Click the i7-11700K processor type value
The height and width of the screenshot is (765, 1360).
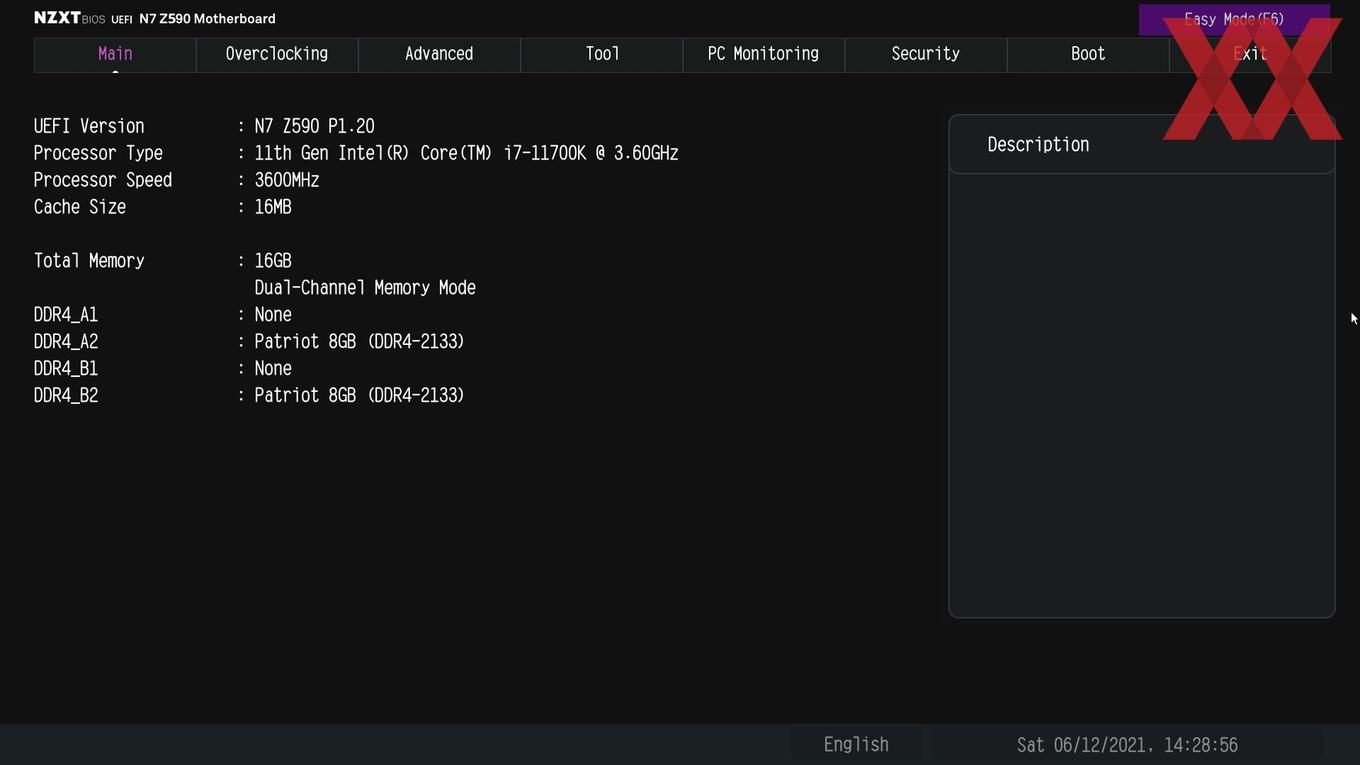tap(466, 153)
